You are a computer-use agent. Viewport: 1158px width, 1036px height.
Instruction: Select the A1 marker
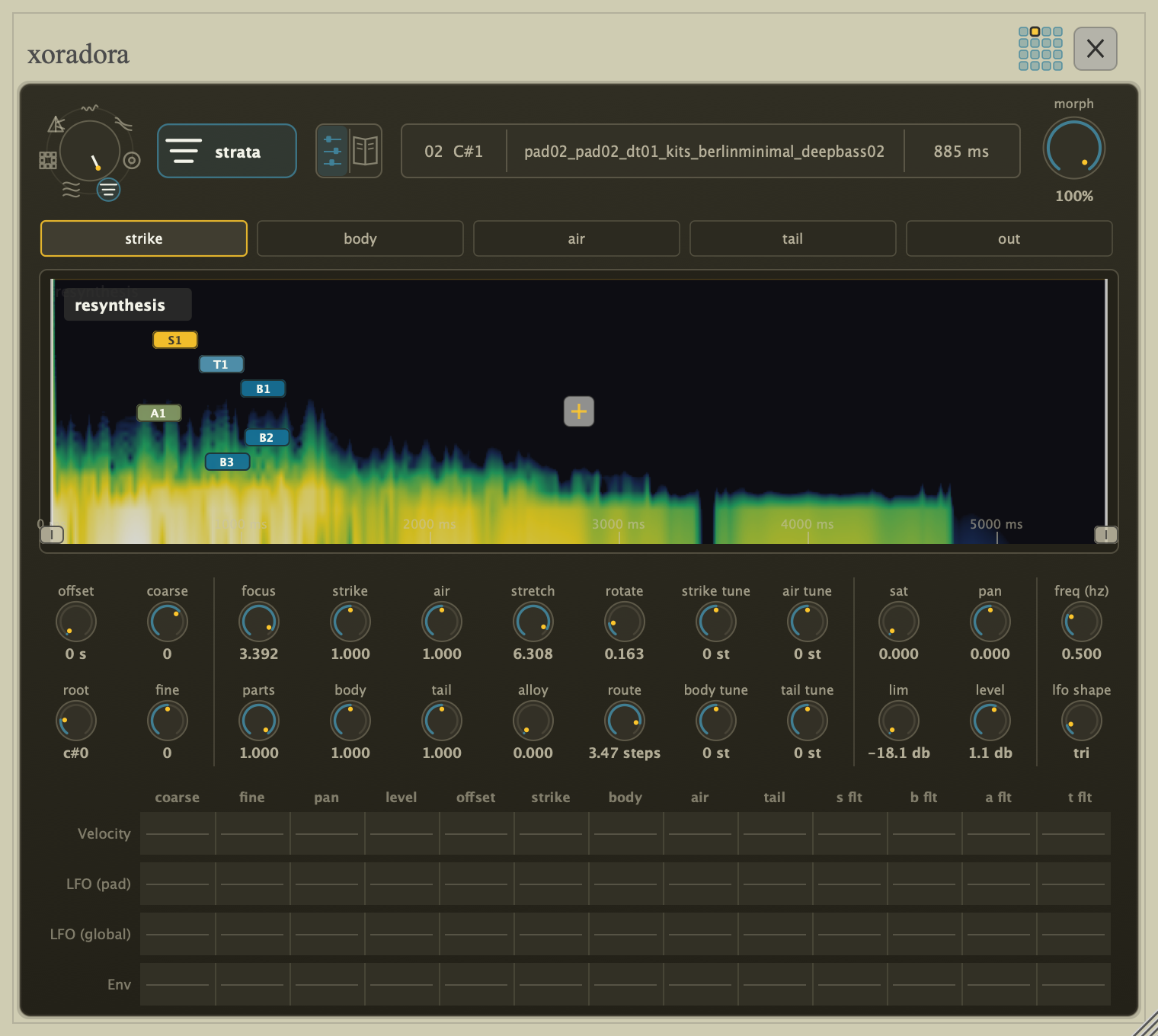(158, 413)
